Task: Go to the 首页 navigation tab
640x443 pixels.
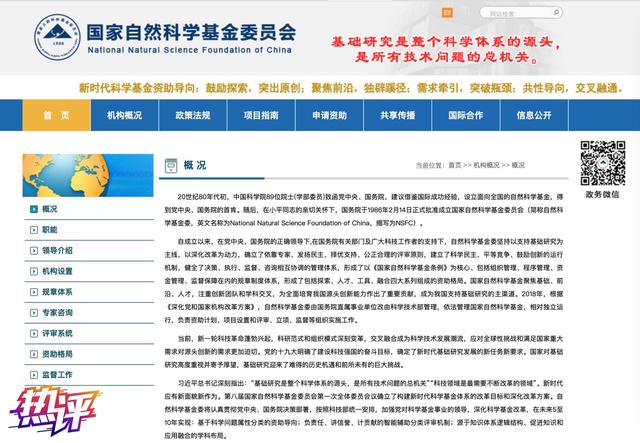Action: [56, 116]
